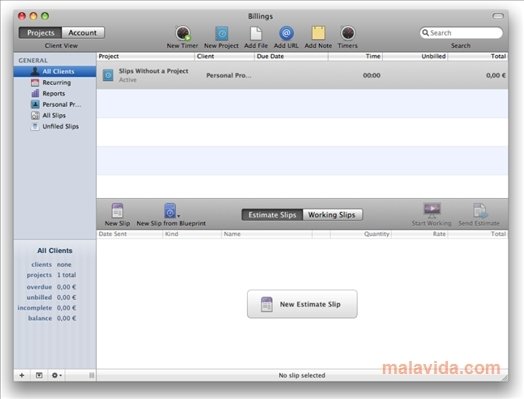Screen dimensions: 524x399
Task: Select the Personal Pr... client in the sidebar
Action: point(55,105)
